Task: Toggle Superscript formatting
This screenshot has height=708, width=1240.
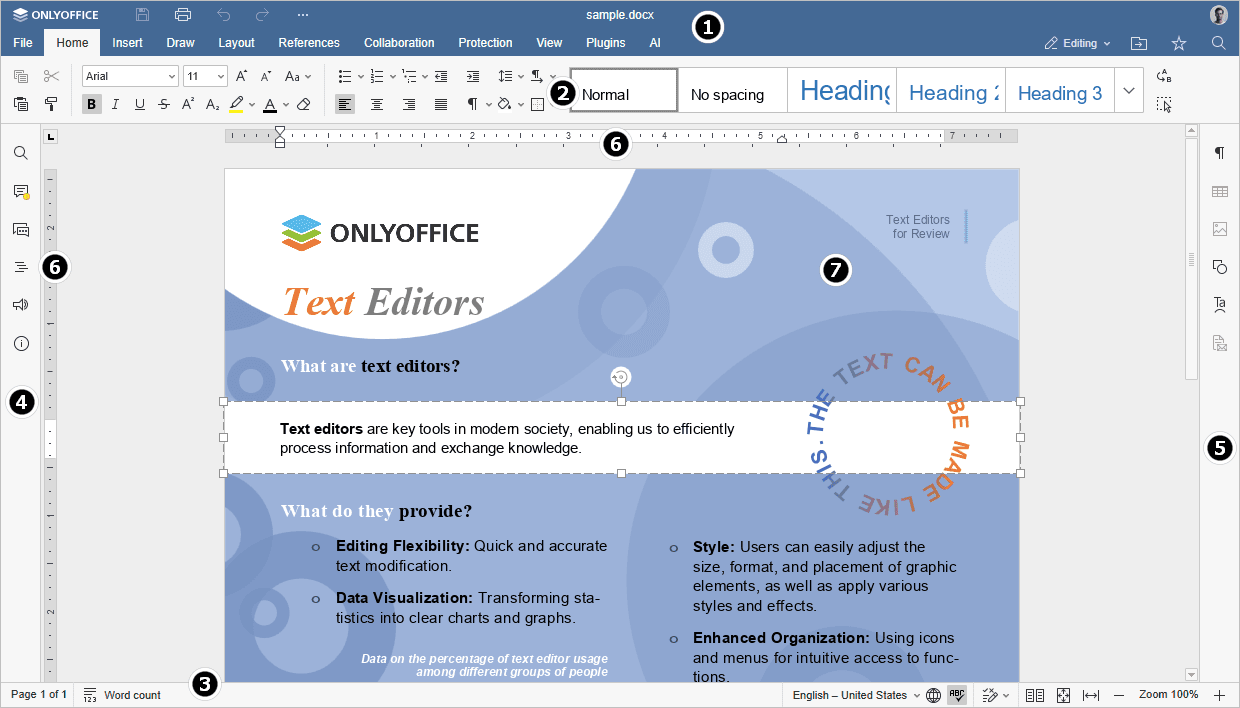Action: 188,104
